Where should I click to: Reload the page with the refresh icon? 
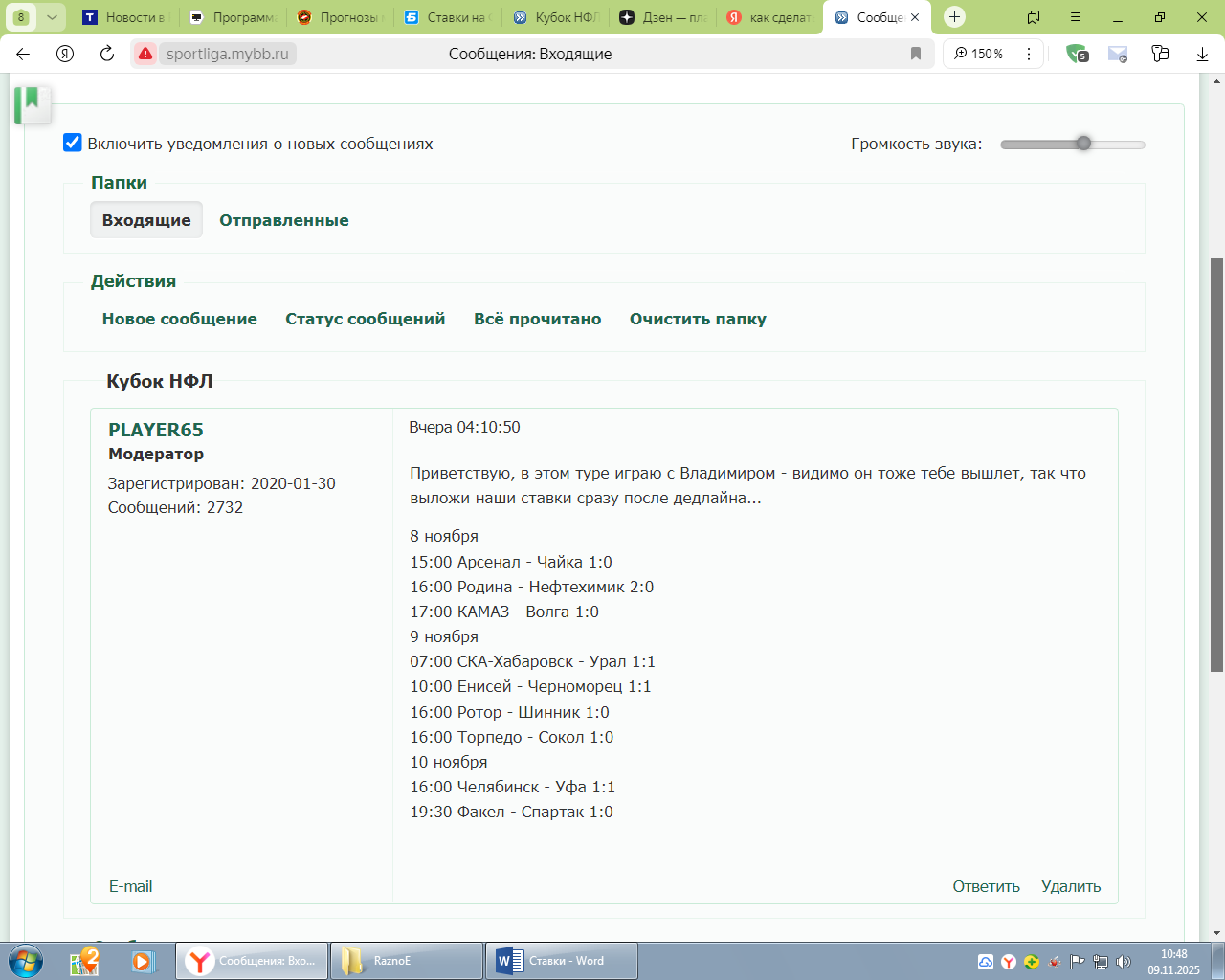tap(107, 54)
